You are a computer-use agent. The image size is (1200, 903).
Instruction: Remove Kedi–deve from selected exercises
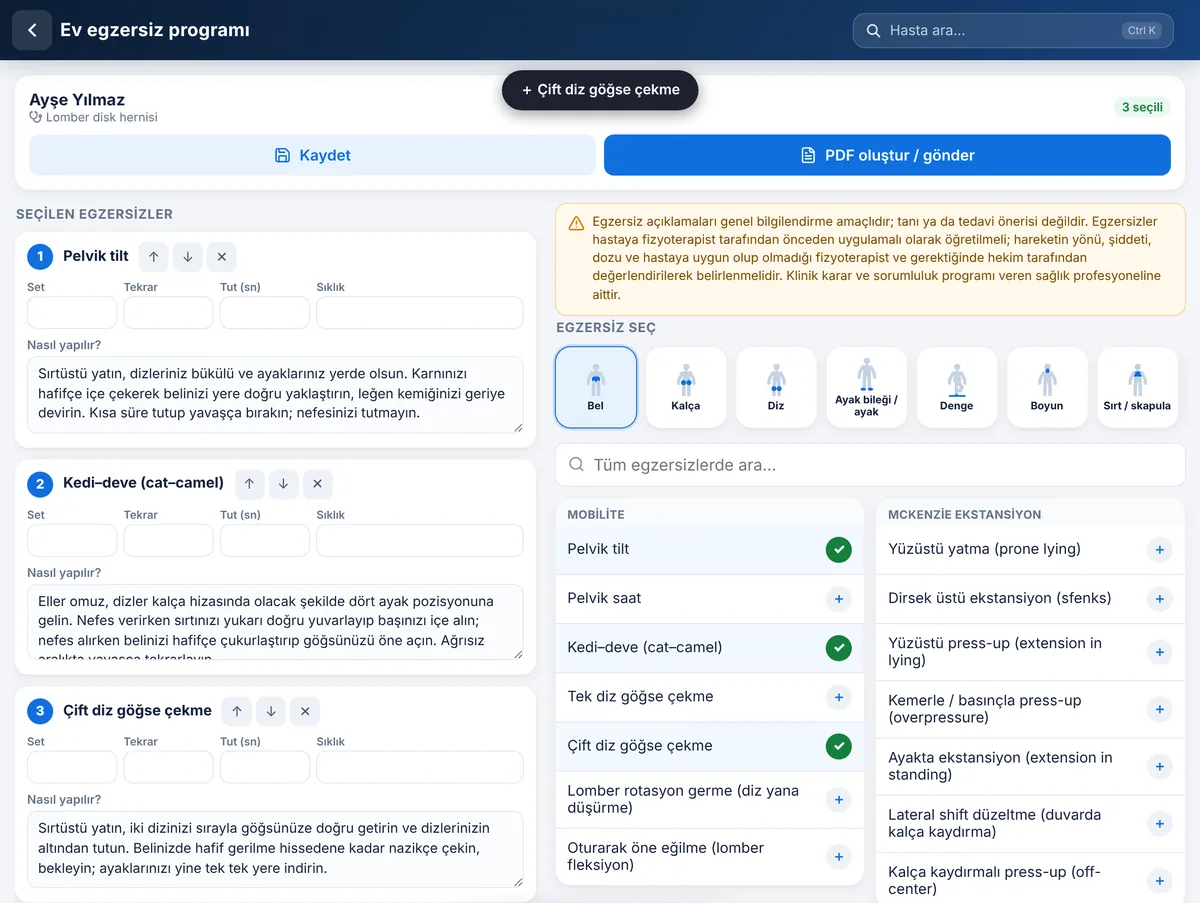coord(317,484)
